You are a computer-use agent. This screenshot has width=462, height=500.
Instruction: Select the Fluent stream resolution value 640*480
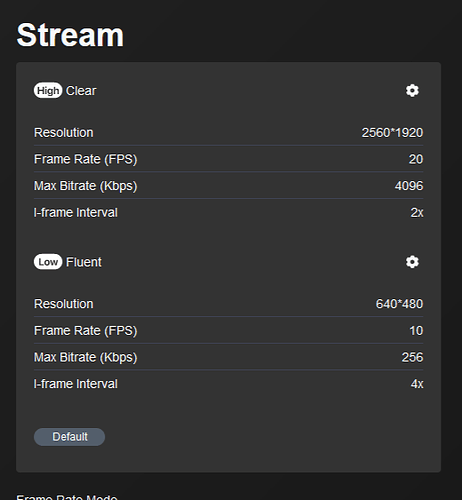(399, 304)
